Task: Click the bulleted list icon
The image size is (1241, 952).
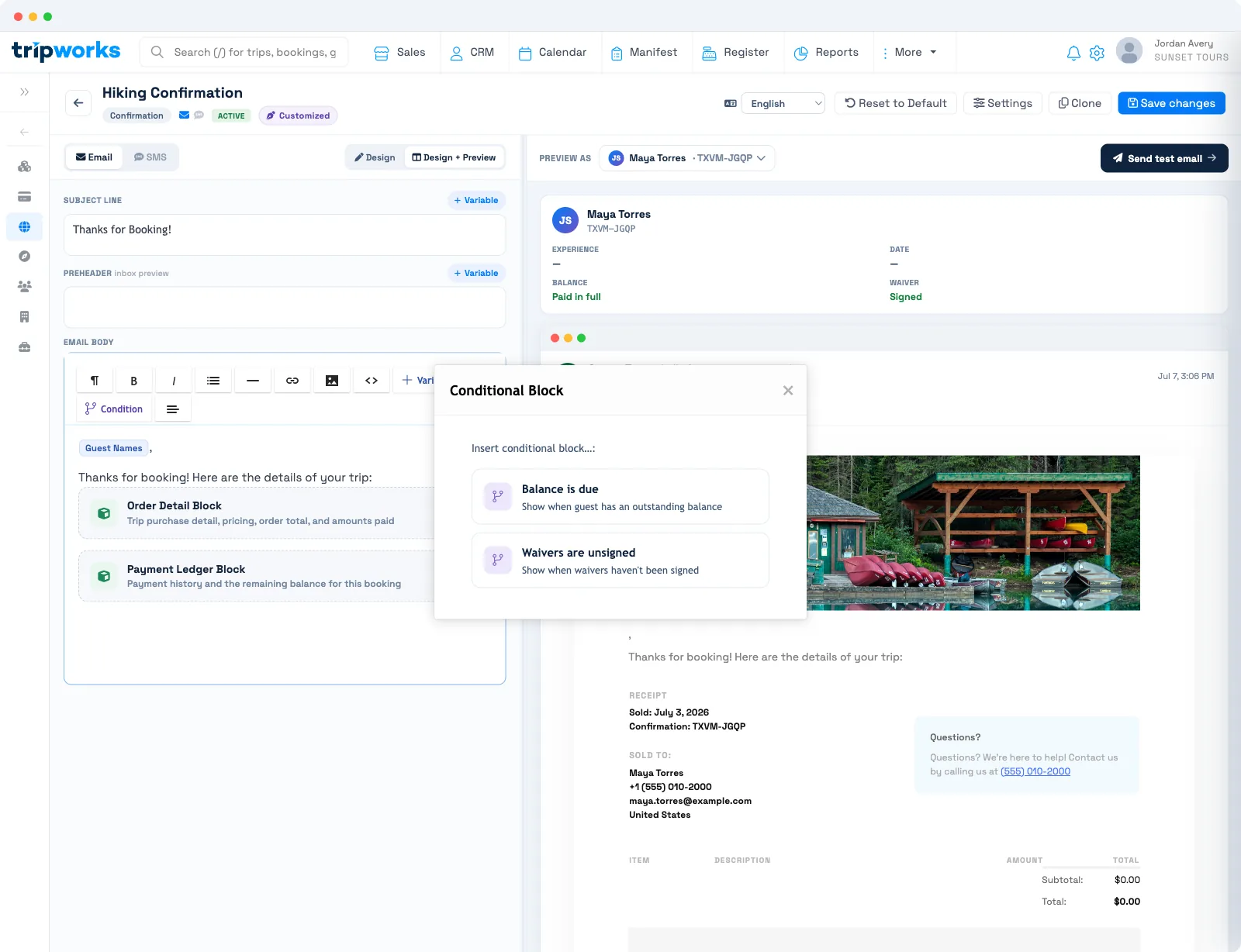Action: click(213, 381)
